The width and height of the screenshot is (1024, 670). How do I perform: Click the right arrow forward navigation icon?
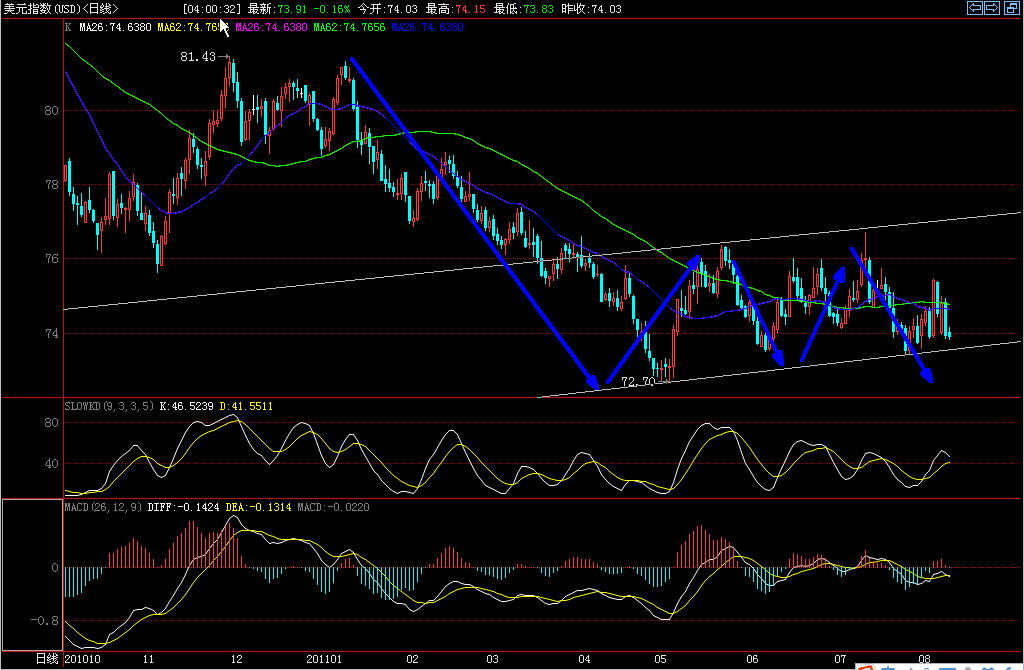point(992,8)
